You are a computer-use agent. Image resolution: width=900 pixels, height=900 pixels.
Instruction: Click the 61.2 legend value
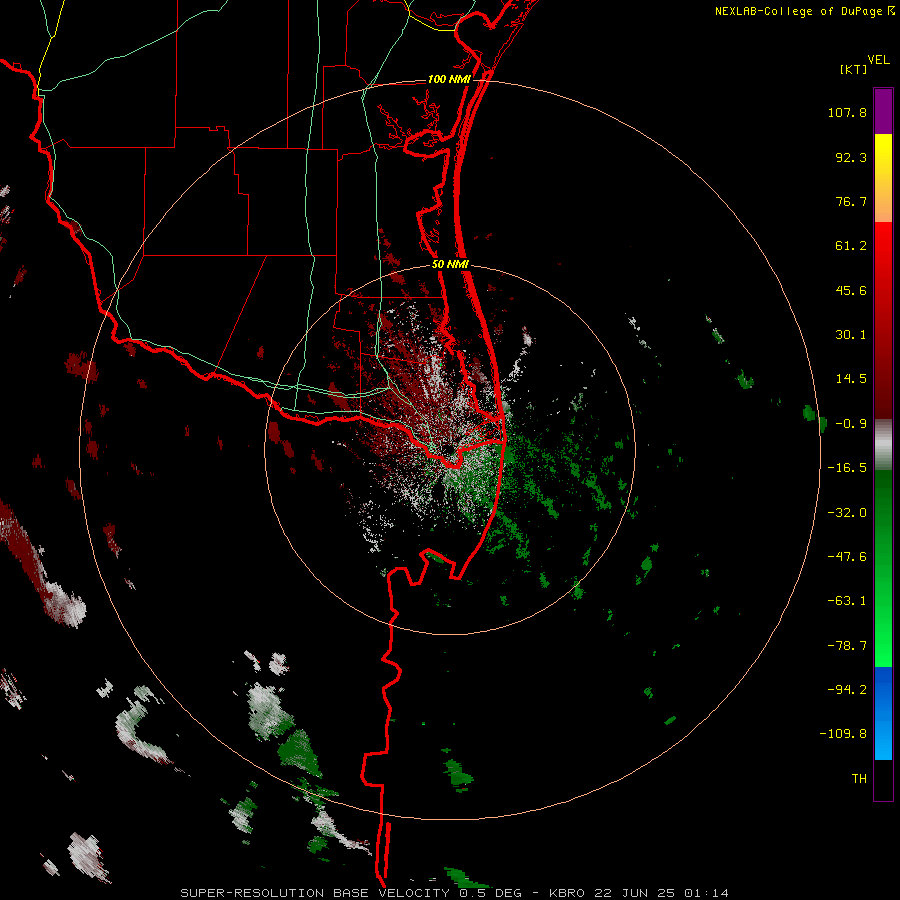click(x=851, y=246)
